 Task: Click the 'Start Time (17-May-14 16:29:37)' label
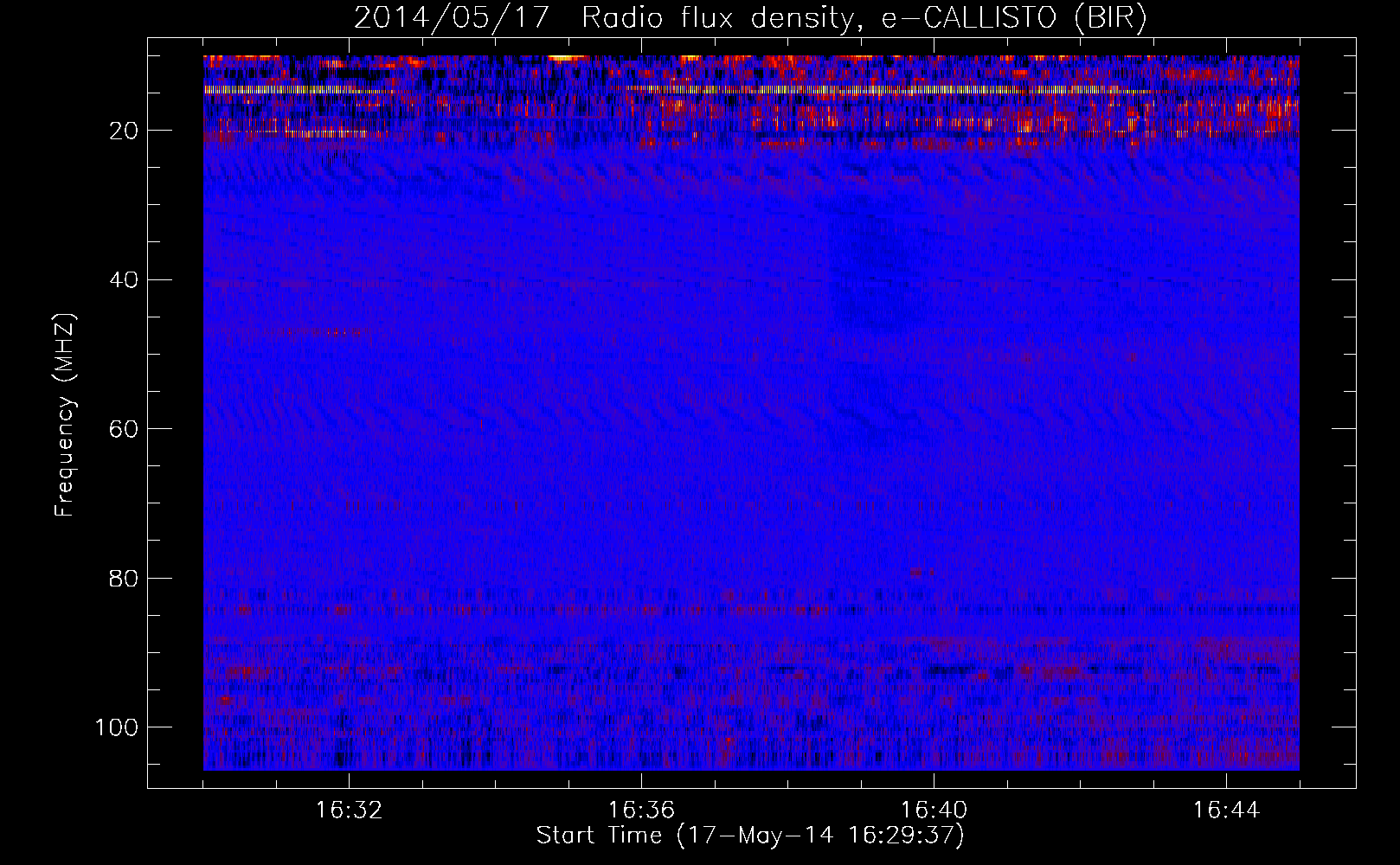click(750, 836)
